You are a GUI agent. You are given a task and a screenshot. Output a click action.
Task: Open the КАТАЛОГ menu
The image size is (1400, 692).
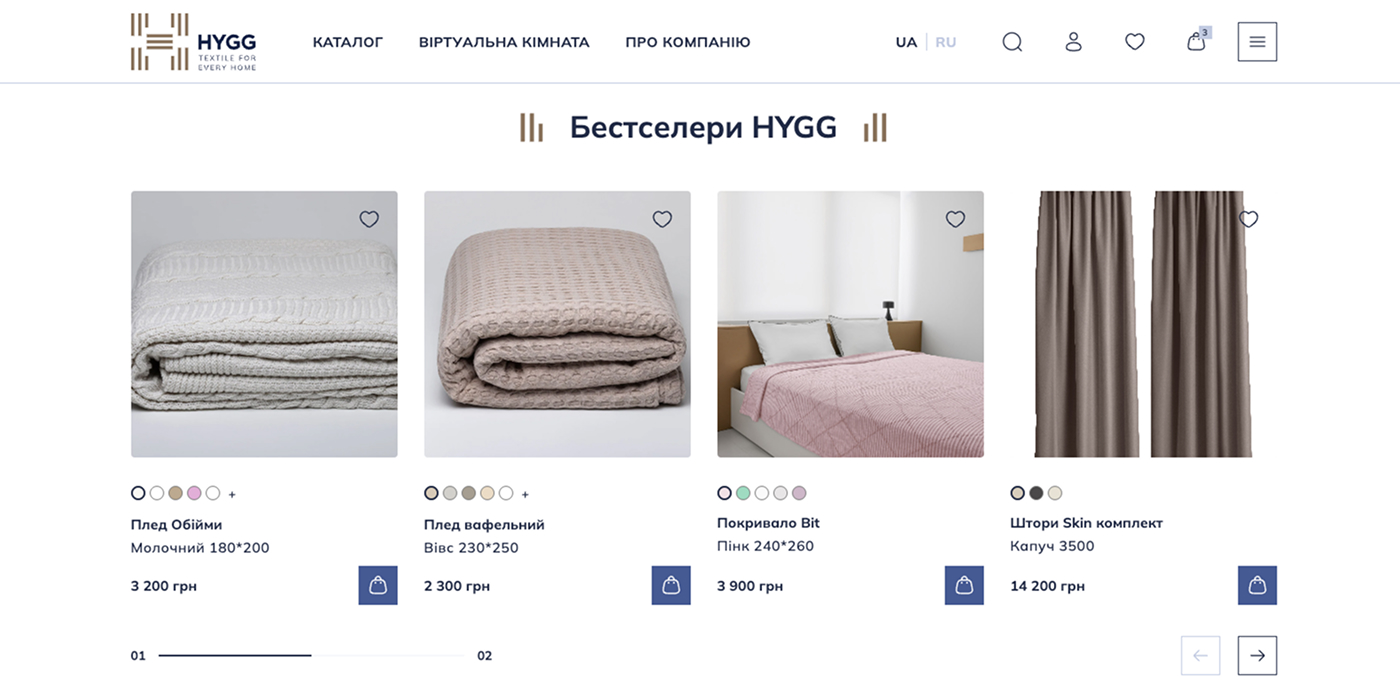click(348, 42)
